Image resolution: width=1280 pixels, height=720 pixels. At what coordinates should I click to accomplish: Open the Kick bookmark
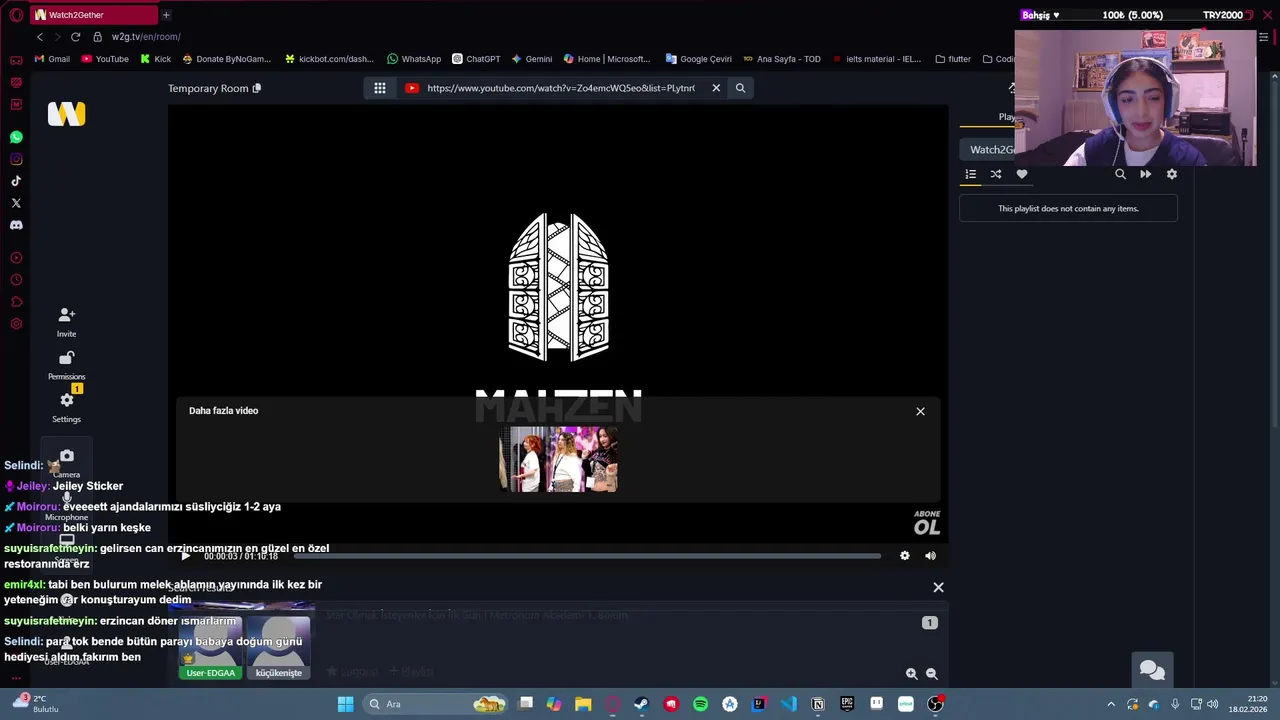[x=156, y=59]
